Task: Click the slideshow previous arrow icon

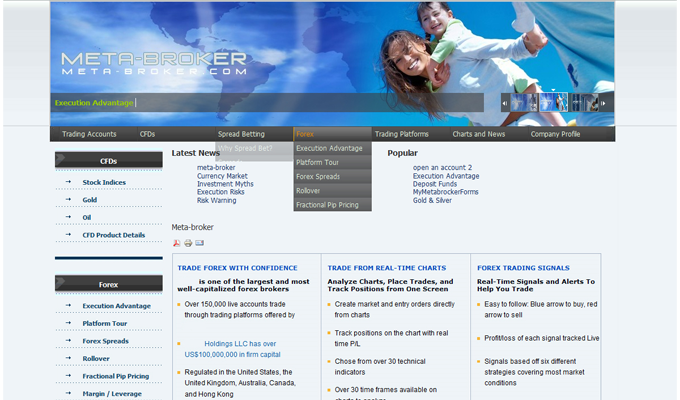Action: pos(505,103)
